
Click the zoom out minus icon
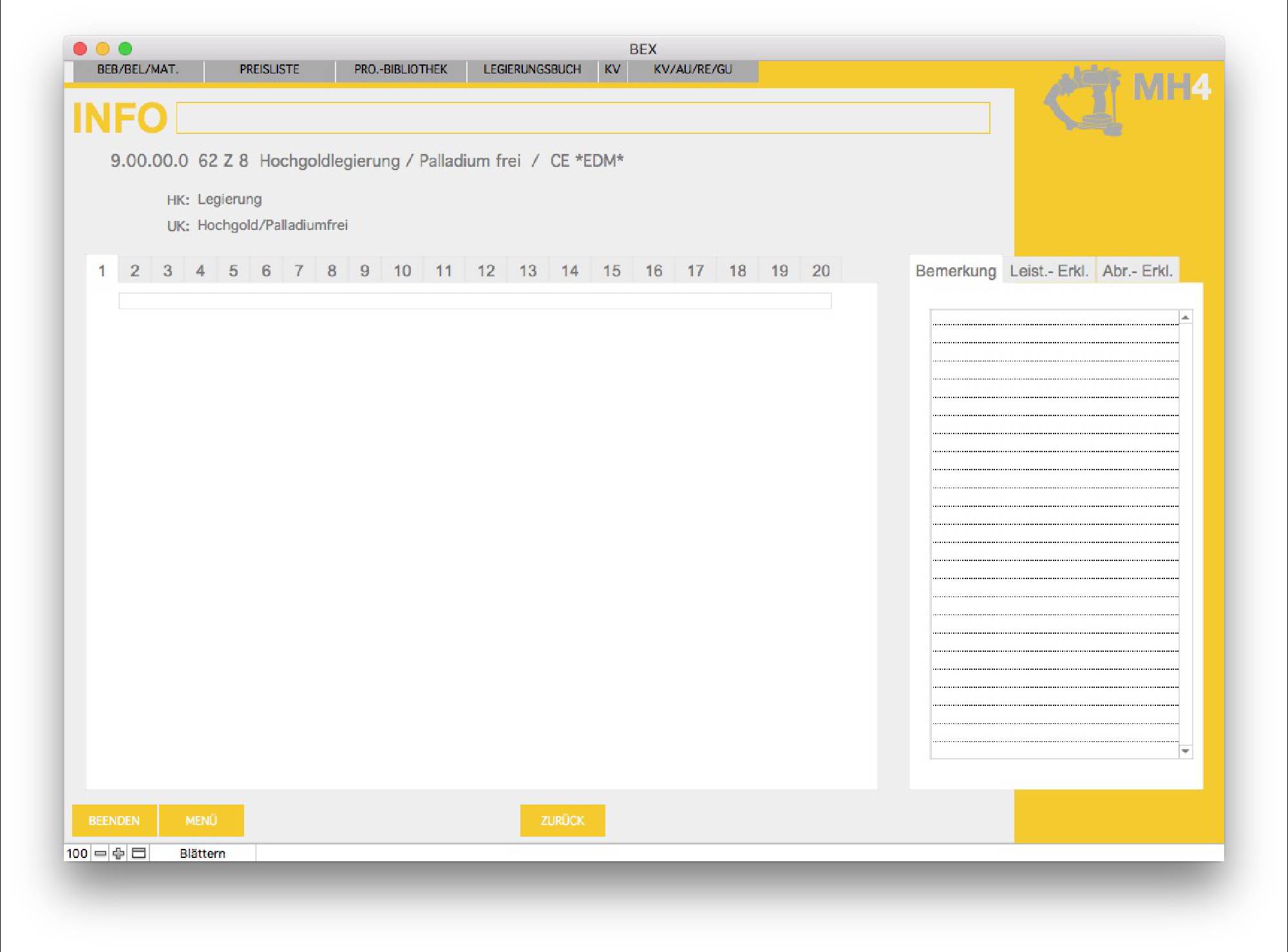[100, 853]
